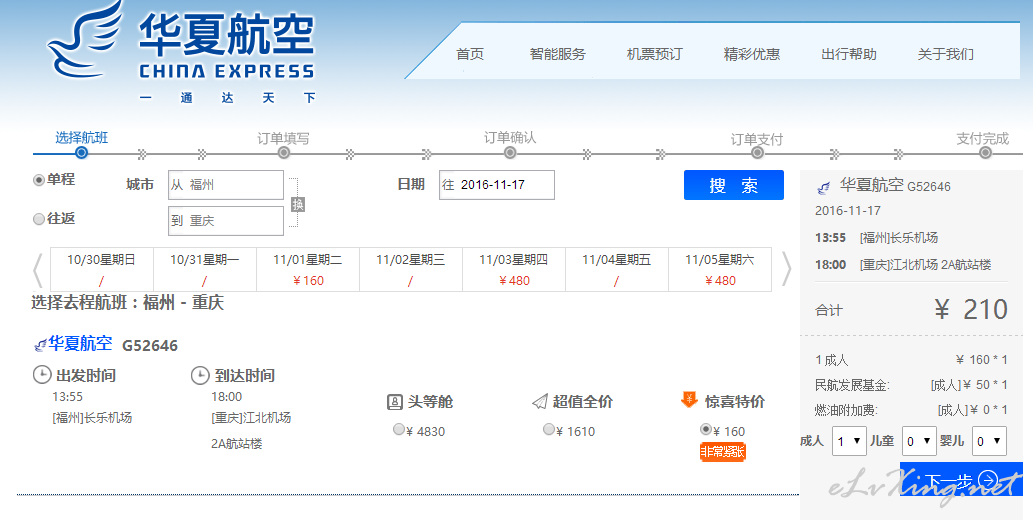Select the 往返 round-trip radio button
The image size is (1033, 520).
[x=39, y=219]
